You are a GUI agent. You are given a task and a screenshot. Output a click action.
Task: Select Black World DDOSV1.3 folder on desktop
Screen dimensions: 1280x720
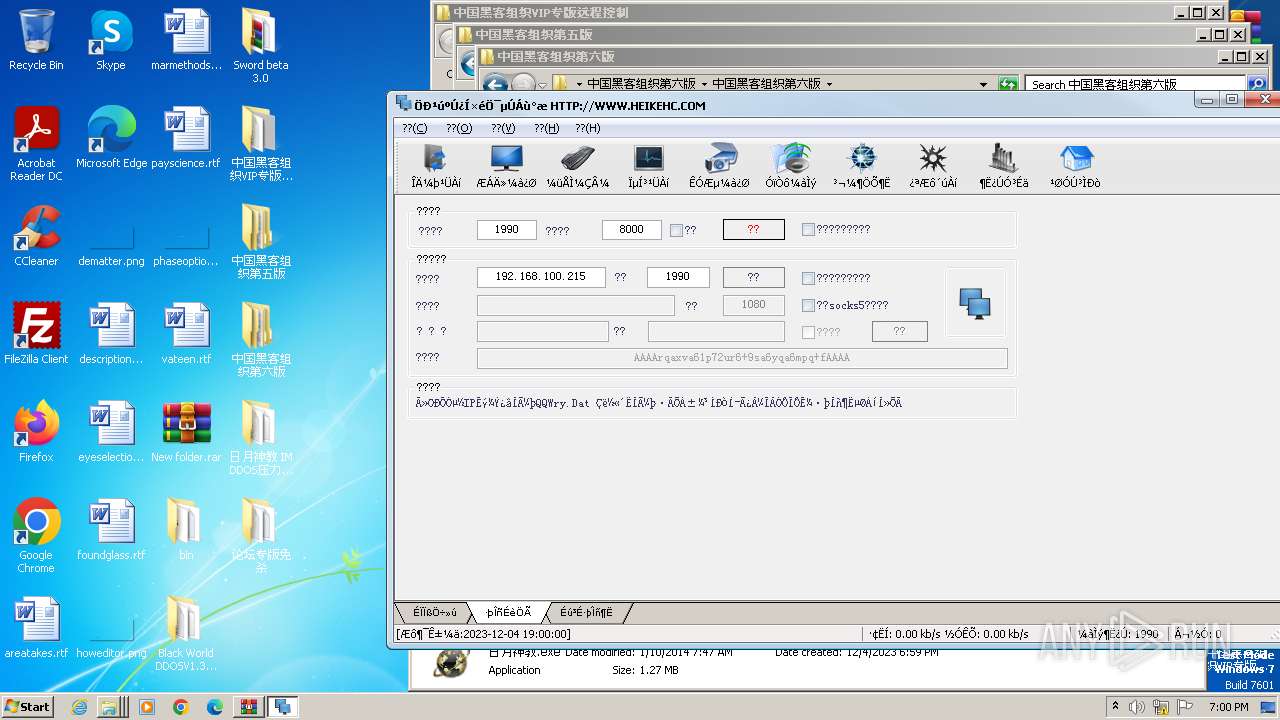point(185,634)
